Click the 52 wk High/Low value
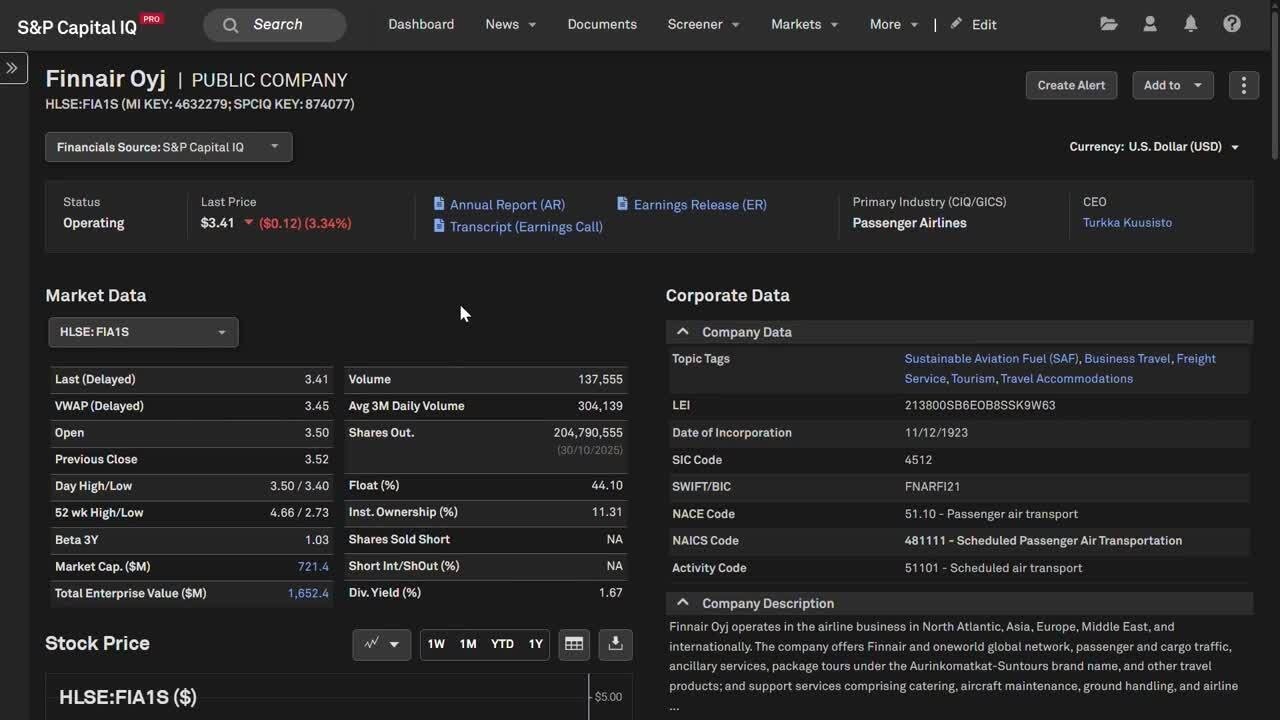1280x720 pixels. tap(299, 512)
